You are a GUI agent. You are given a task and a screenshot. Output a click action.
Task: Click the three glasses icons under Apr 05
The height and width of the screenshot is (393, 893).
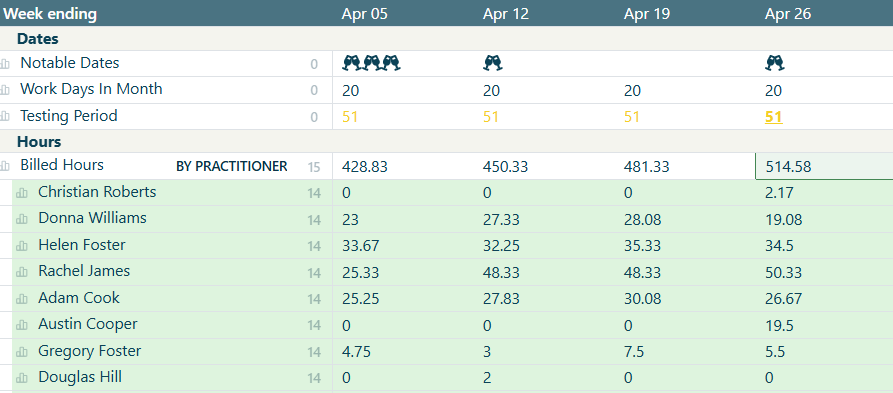pos(371,63)
